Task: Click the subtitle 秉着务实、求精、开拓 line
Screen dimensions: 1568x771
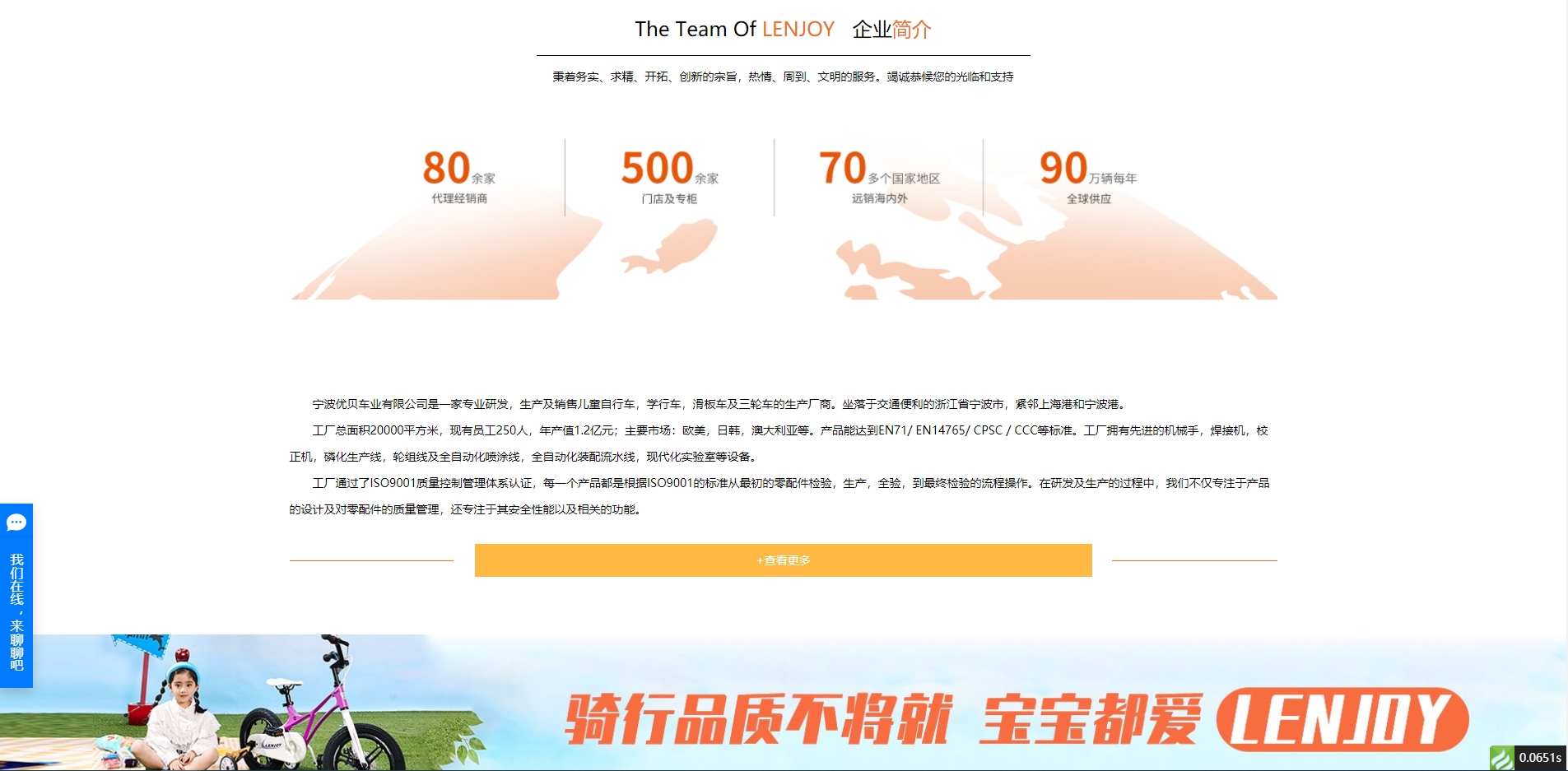Action: (x=783, y=77)
